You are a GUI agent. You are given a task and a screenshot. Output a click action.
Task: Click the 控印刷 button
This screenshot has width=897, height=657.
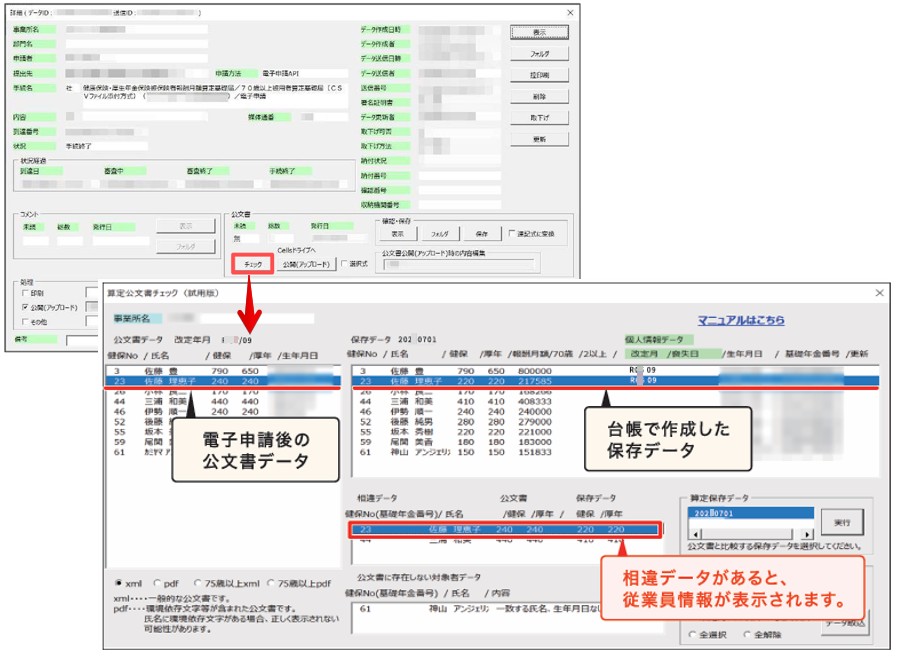pos(539,75)
